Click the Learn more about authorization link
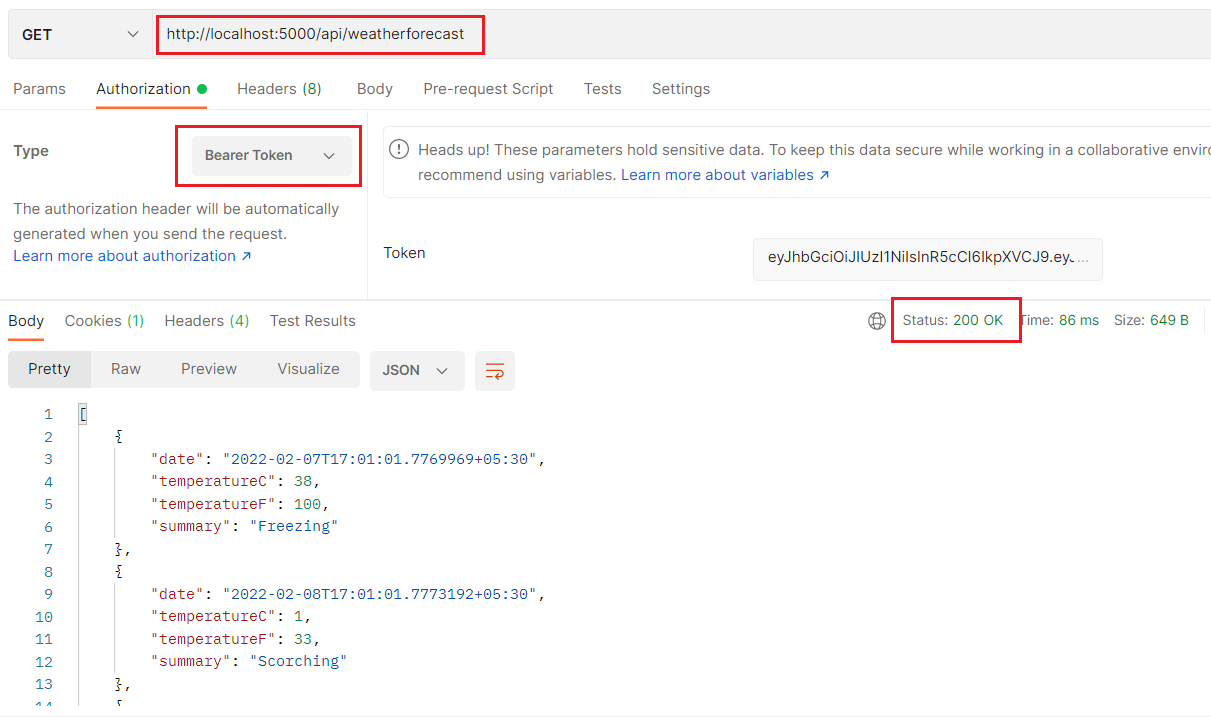This screenshot has width=1211, height=717. coord(124,255)
